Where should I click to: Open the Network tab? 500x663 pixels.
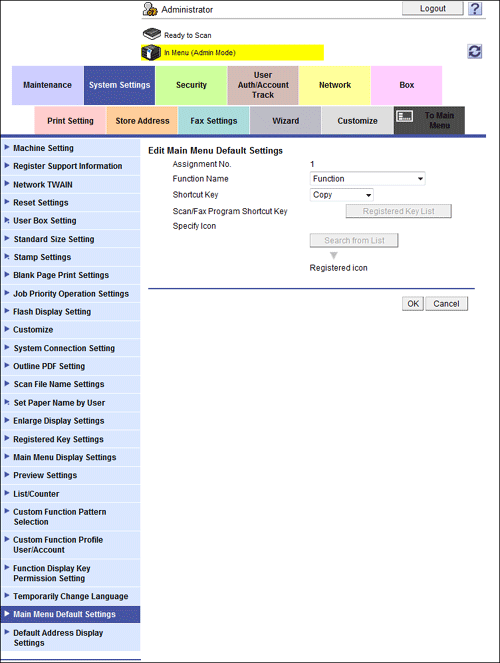click(335, 85)
